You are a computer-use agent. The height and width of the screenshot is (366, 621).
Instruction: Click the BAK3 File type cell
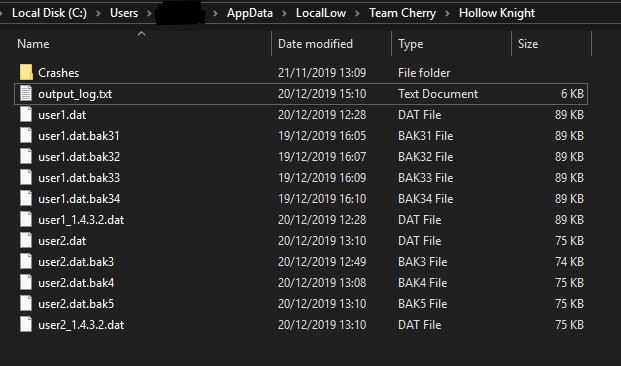tap(423, 262)
